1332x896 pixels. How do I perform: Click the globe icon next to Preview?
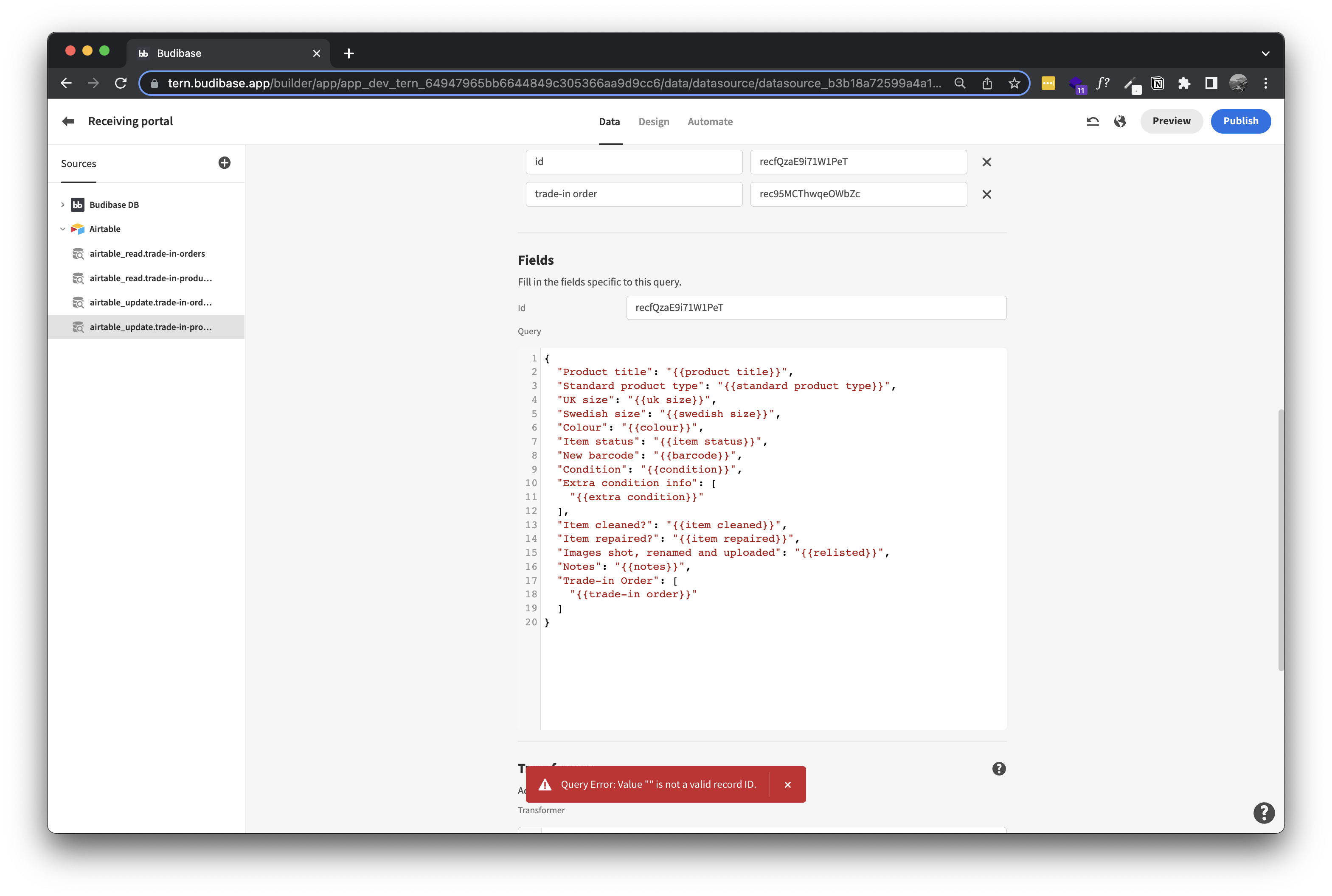(1120, 121)
